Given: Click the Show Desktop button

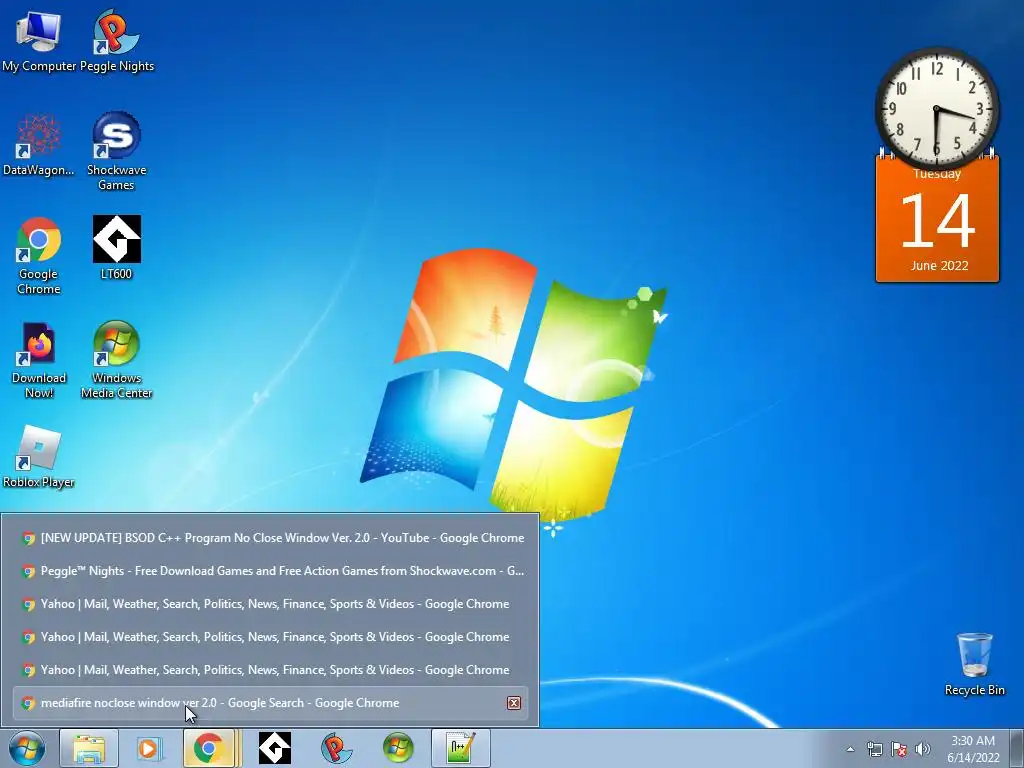Looking at the screenshot, I should [1018, 748].
